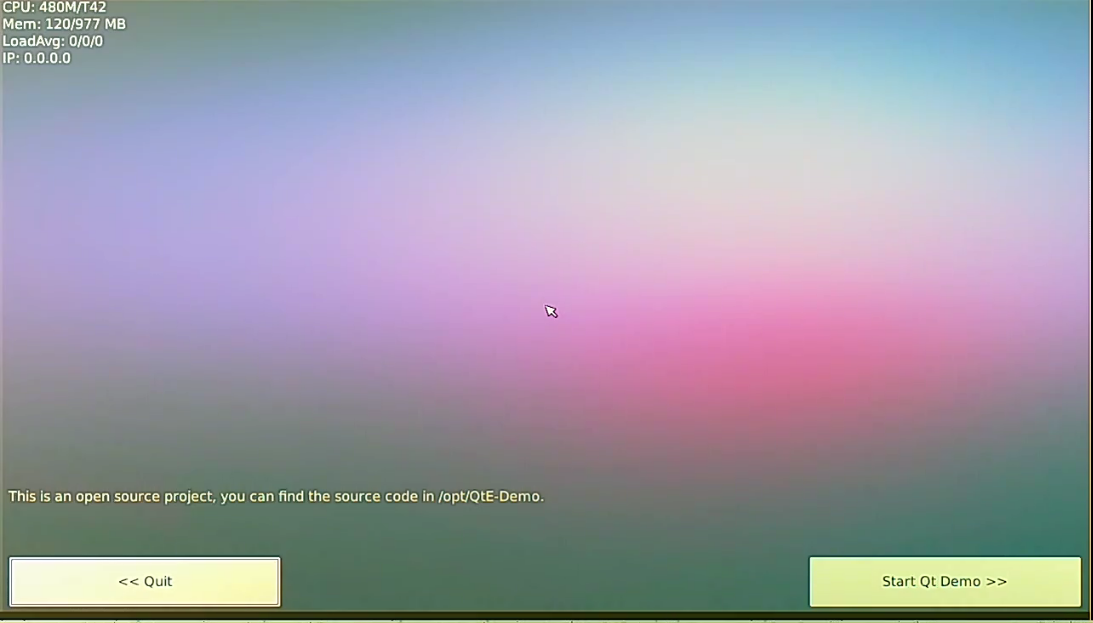Click the Mem: 120/977 MB readout

coord(64,24)
